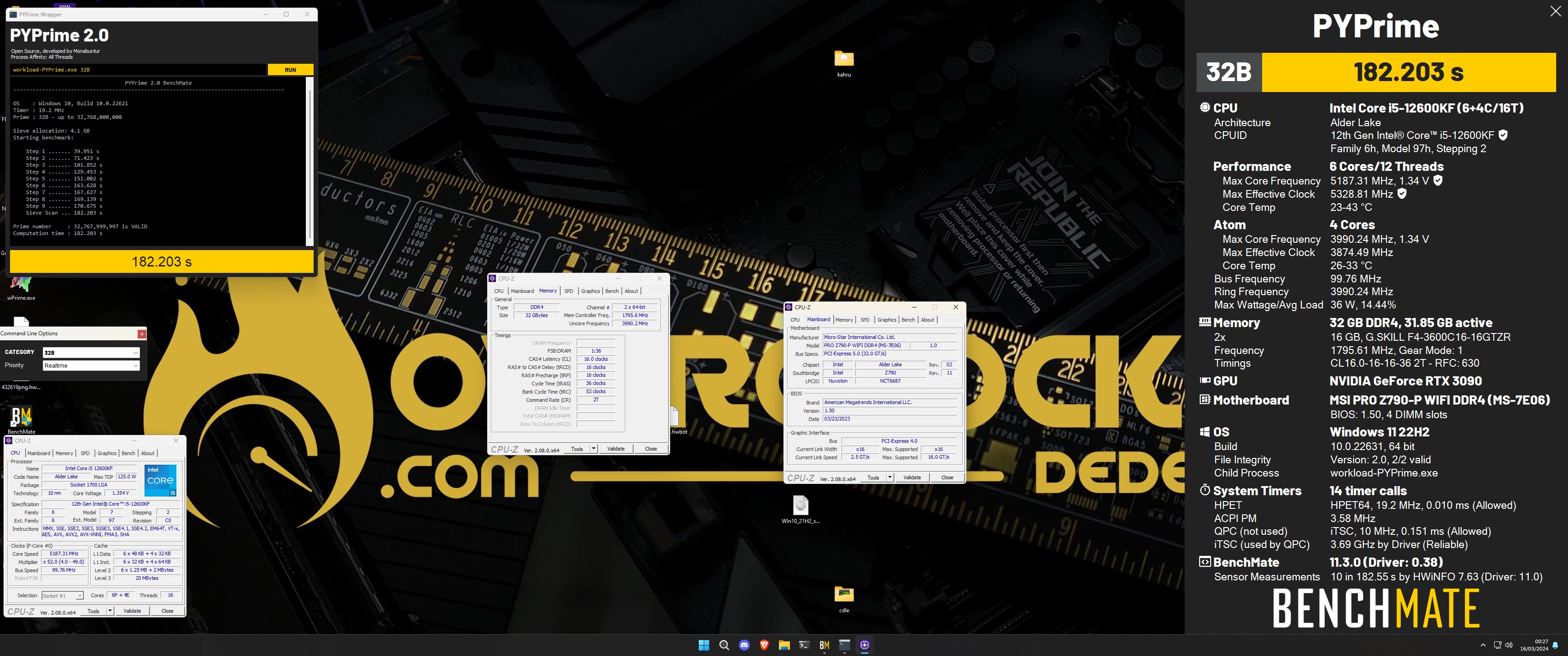Close the Command Line Options panel
1568x656 pixels.
click(x=141, y=333)
